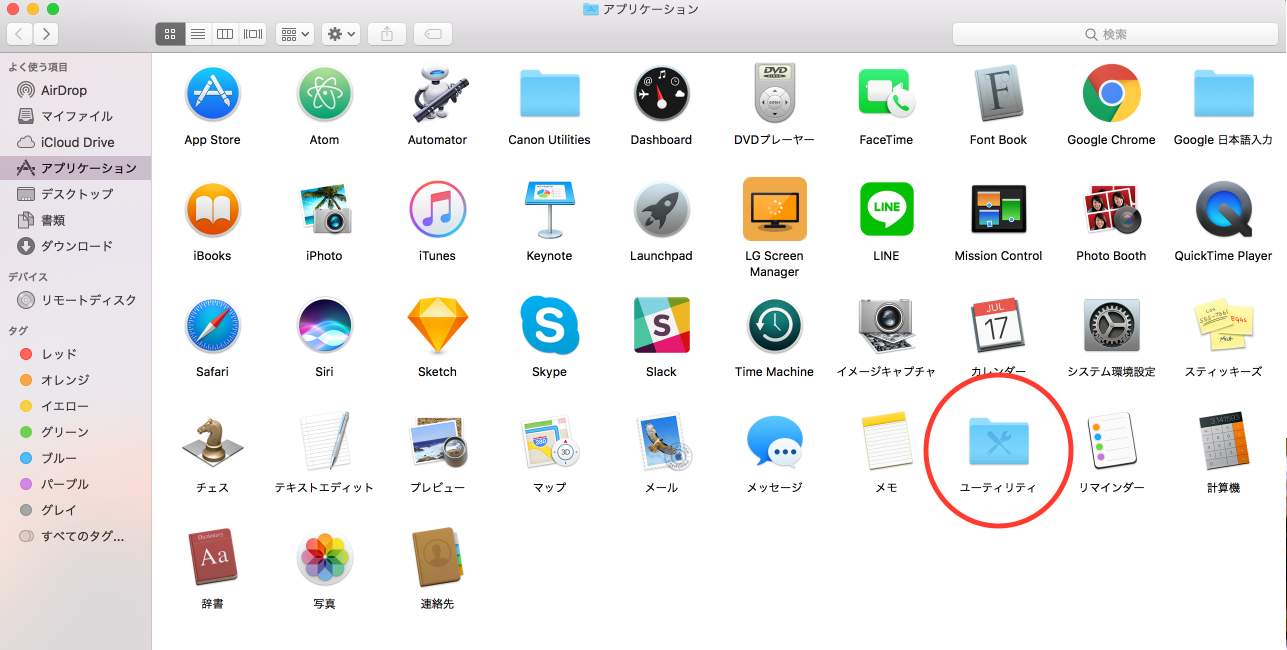Select the Siri icon
The height and width of the screenshot is (650, 1287).
pos(324,327)
